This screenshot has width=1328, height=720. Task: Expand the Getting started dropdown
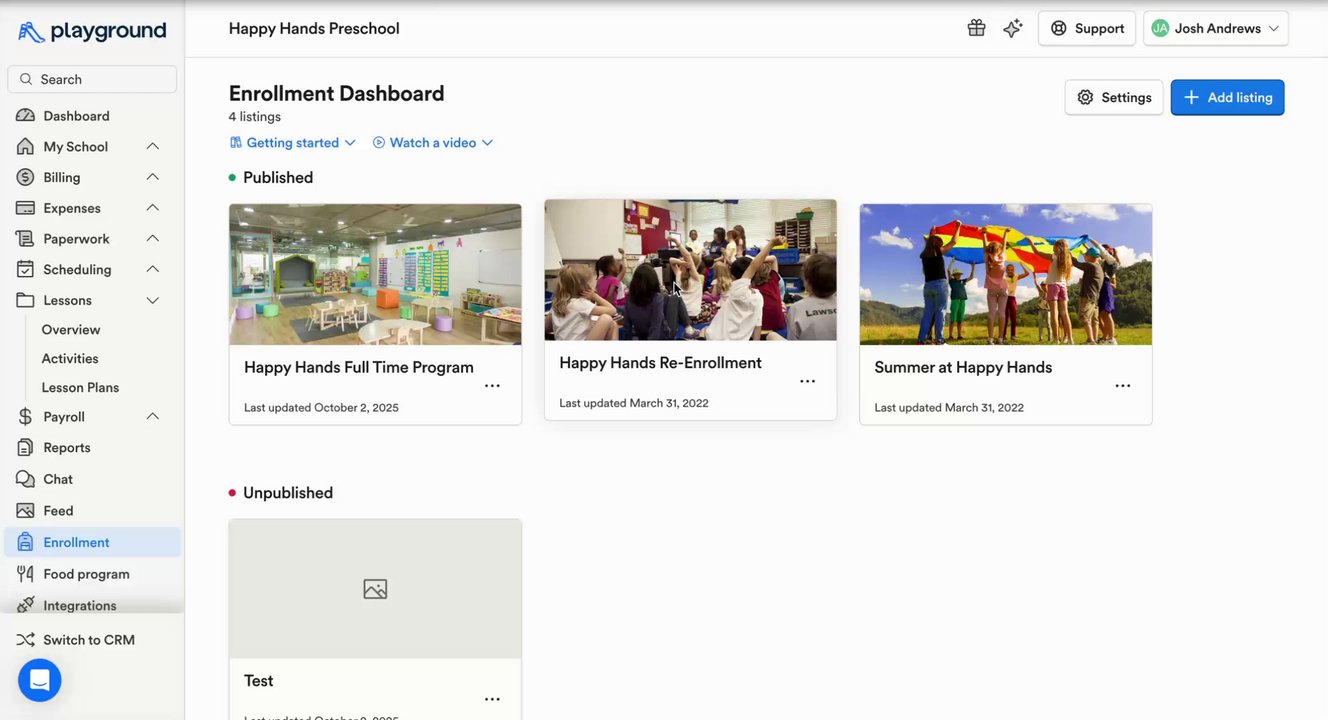click(293, 143)
